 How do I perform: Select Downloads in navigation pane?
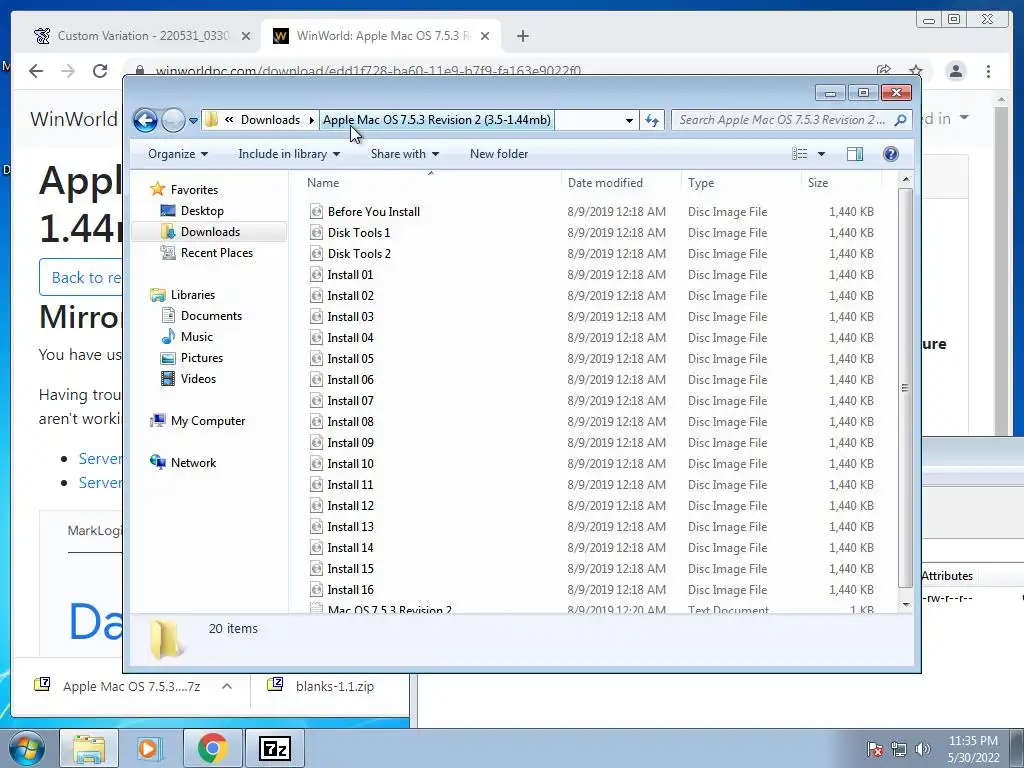tap(210, 232)
